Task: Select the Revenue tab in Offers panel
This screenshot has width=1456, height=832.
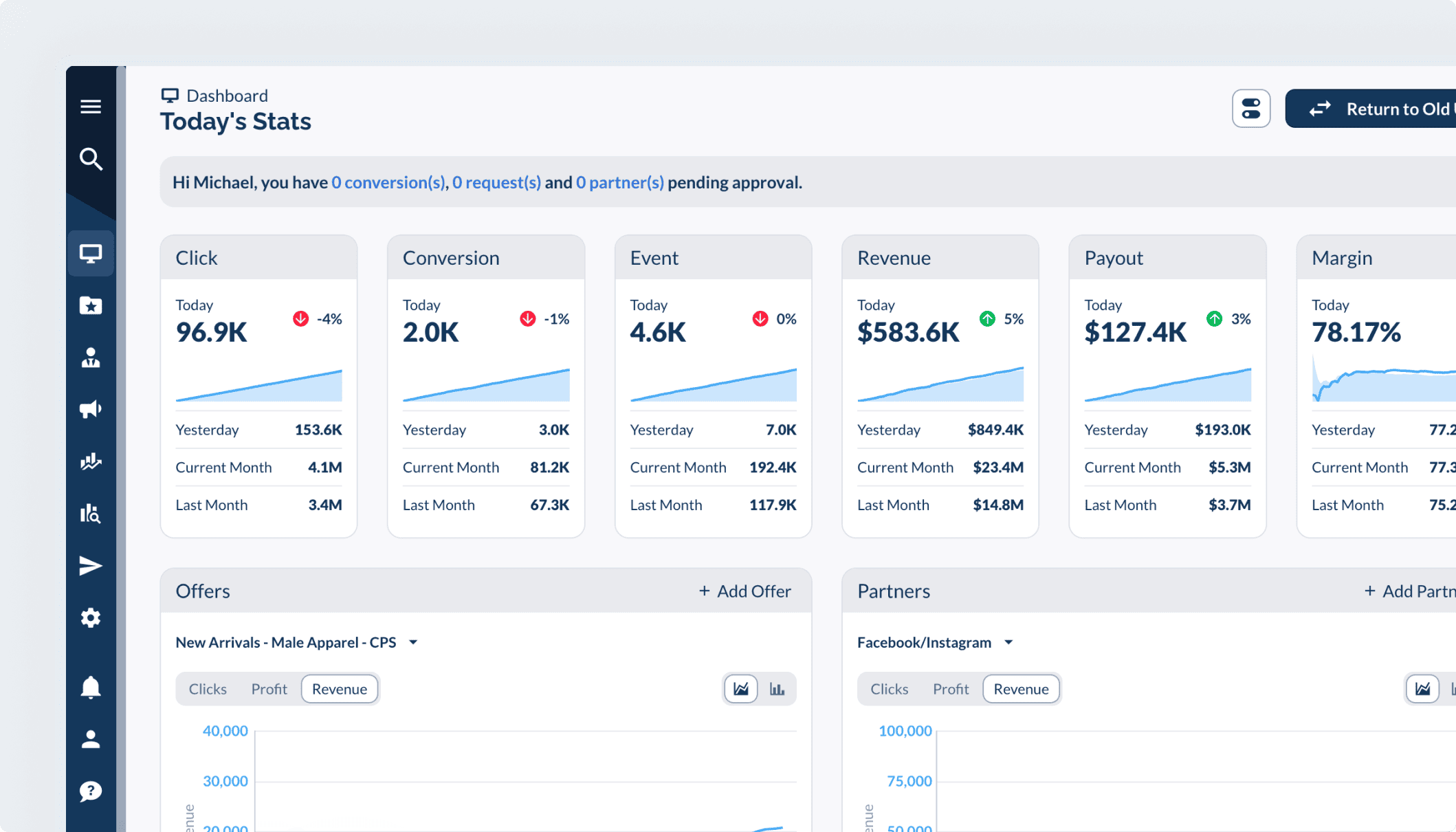Action: (340, 689)
